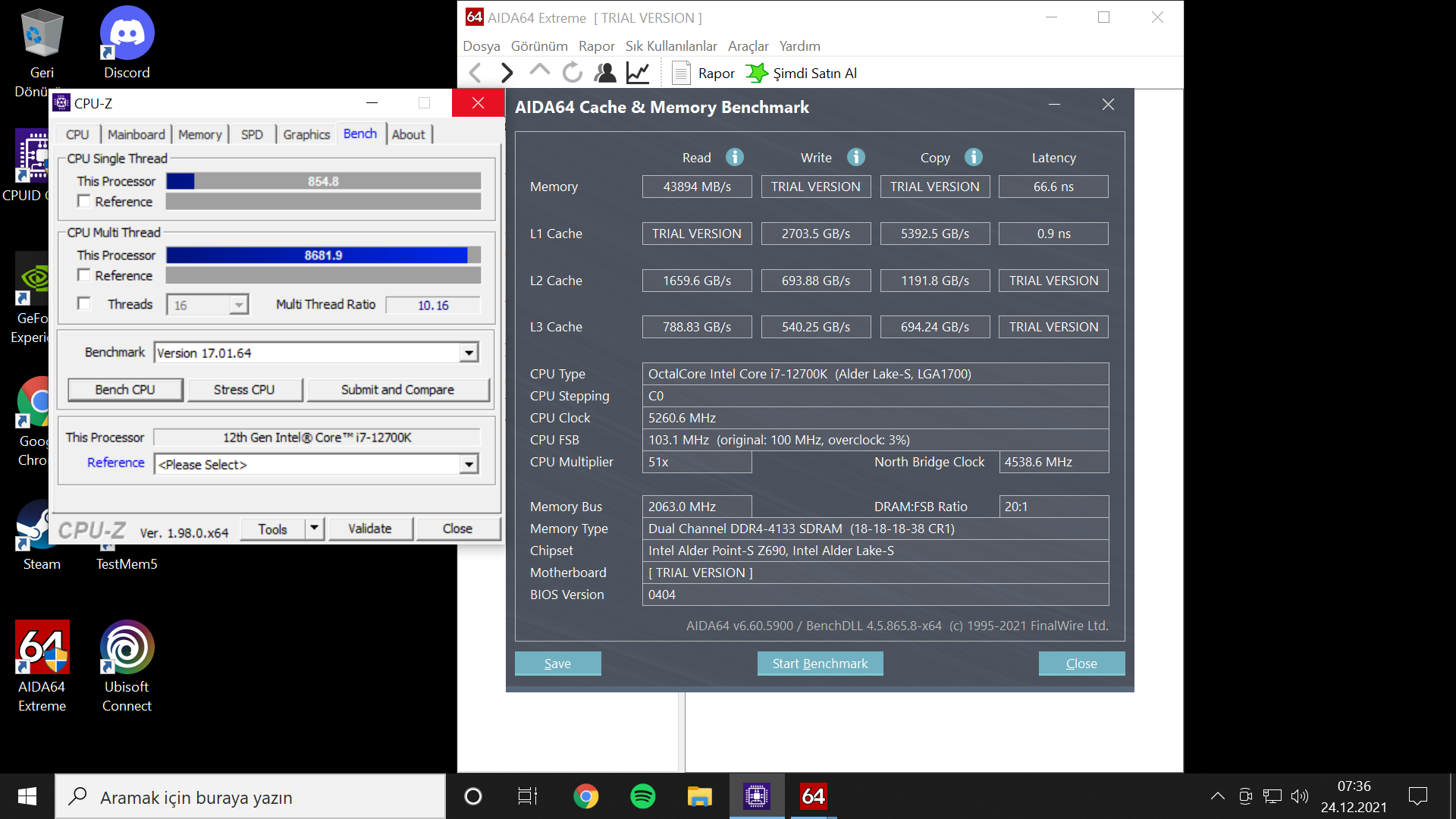Open Ubisoft Connect desktop shortcut
This screenshot has width=1456, height=819.
click(x=127, y=666)
